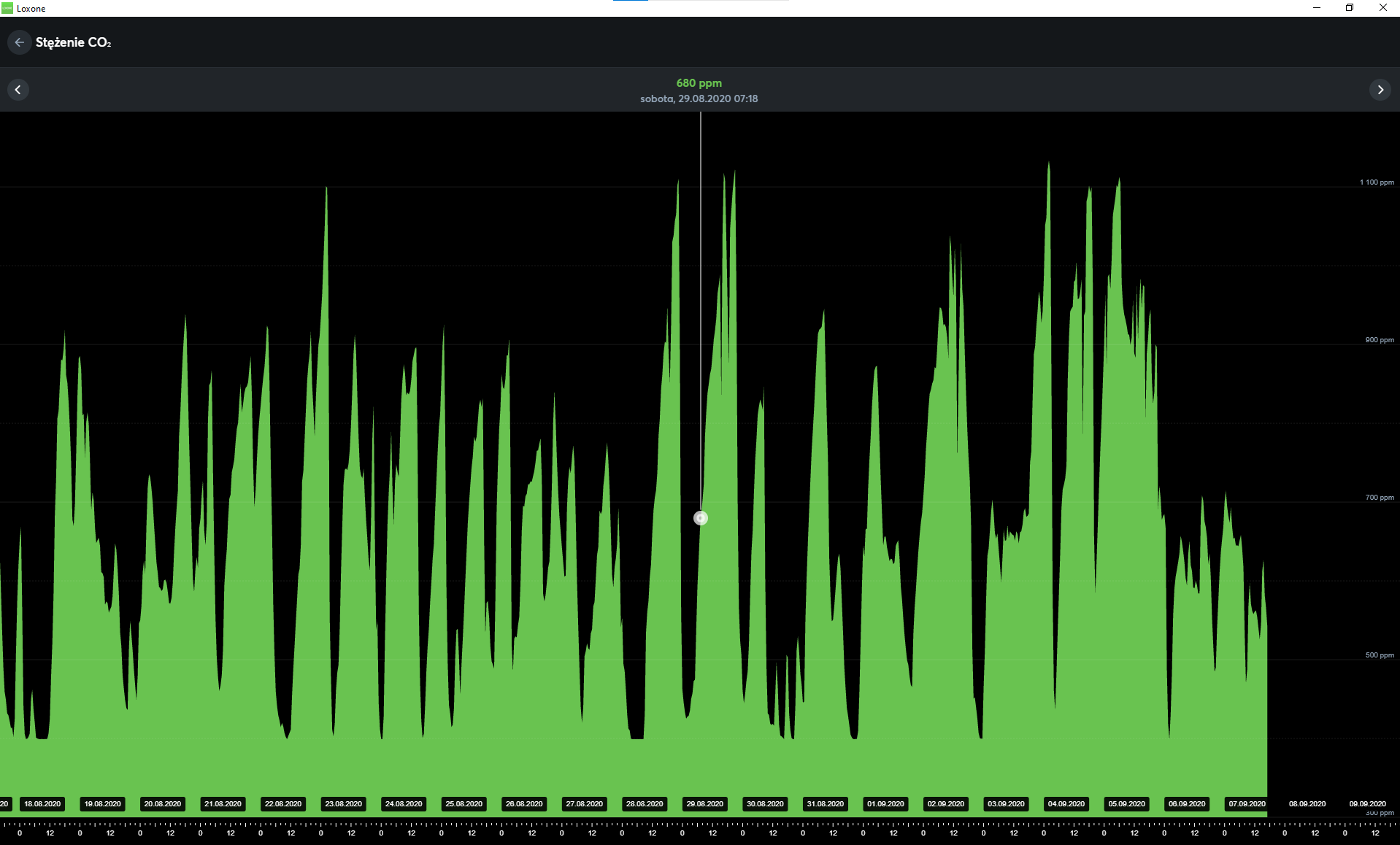This screenshot has height=845, width=1400.
Task: Close the Loxone window
Action: pos(1382,8)
